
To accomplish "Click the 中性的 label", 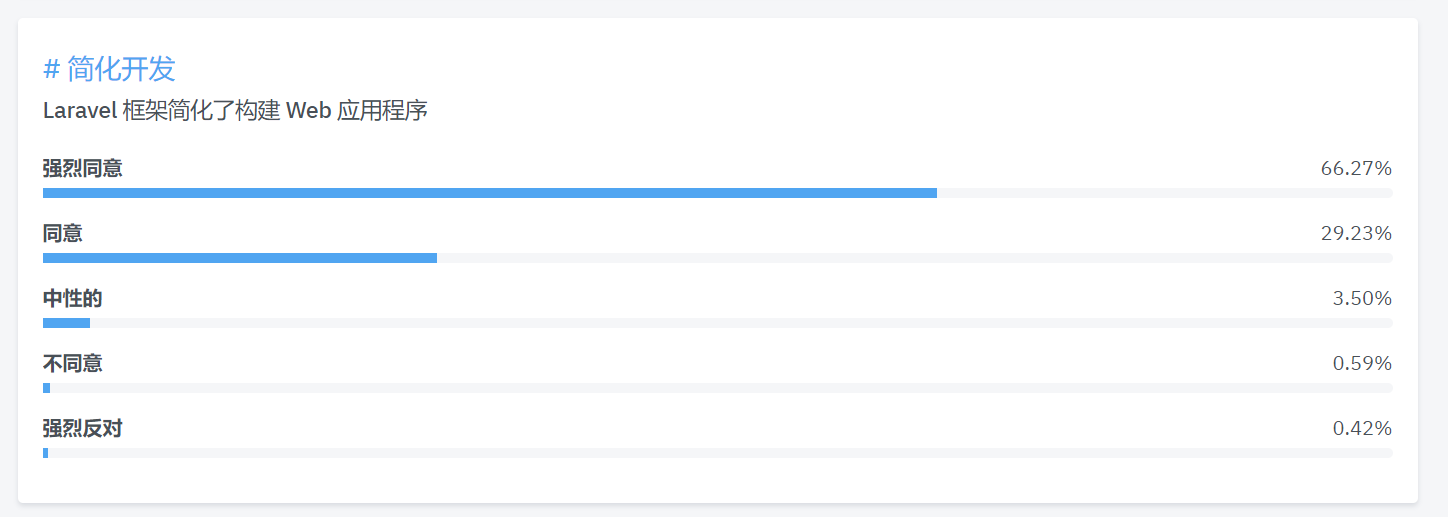I will point(73,298).
